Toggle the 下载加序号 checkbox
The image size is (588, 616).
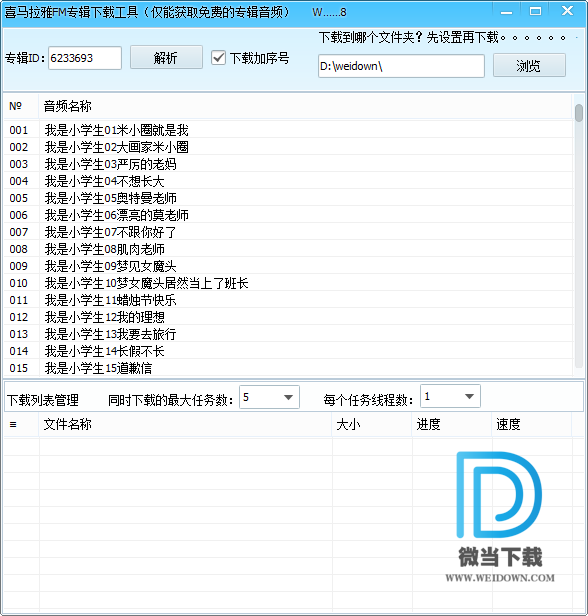click(x=218, y=58)
